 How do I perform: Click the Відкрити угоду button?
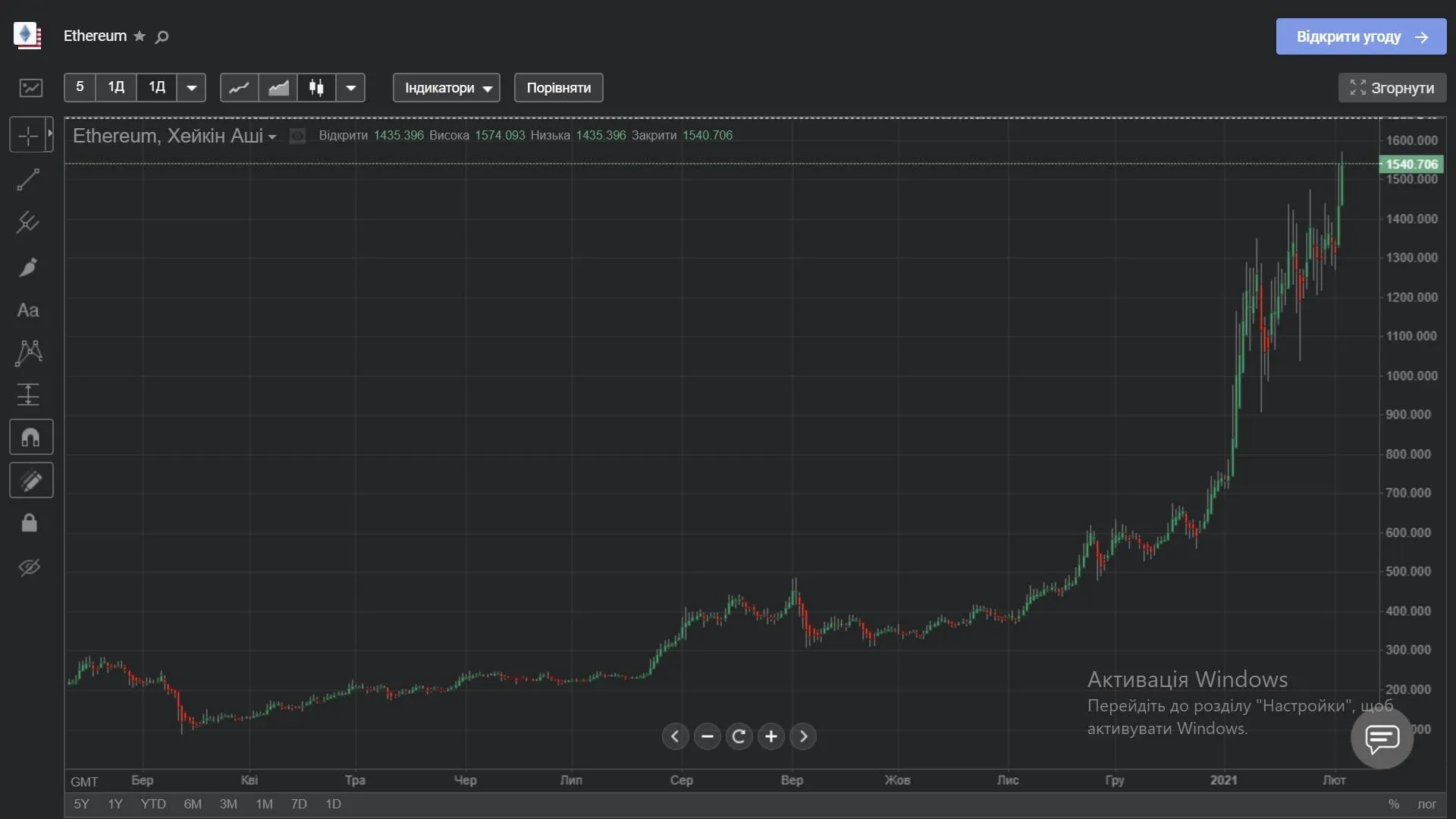1361,36
